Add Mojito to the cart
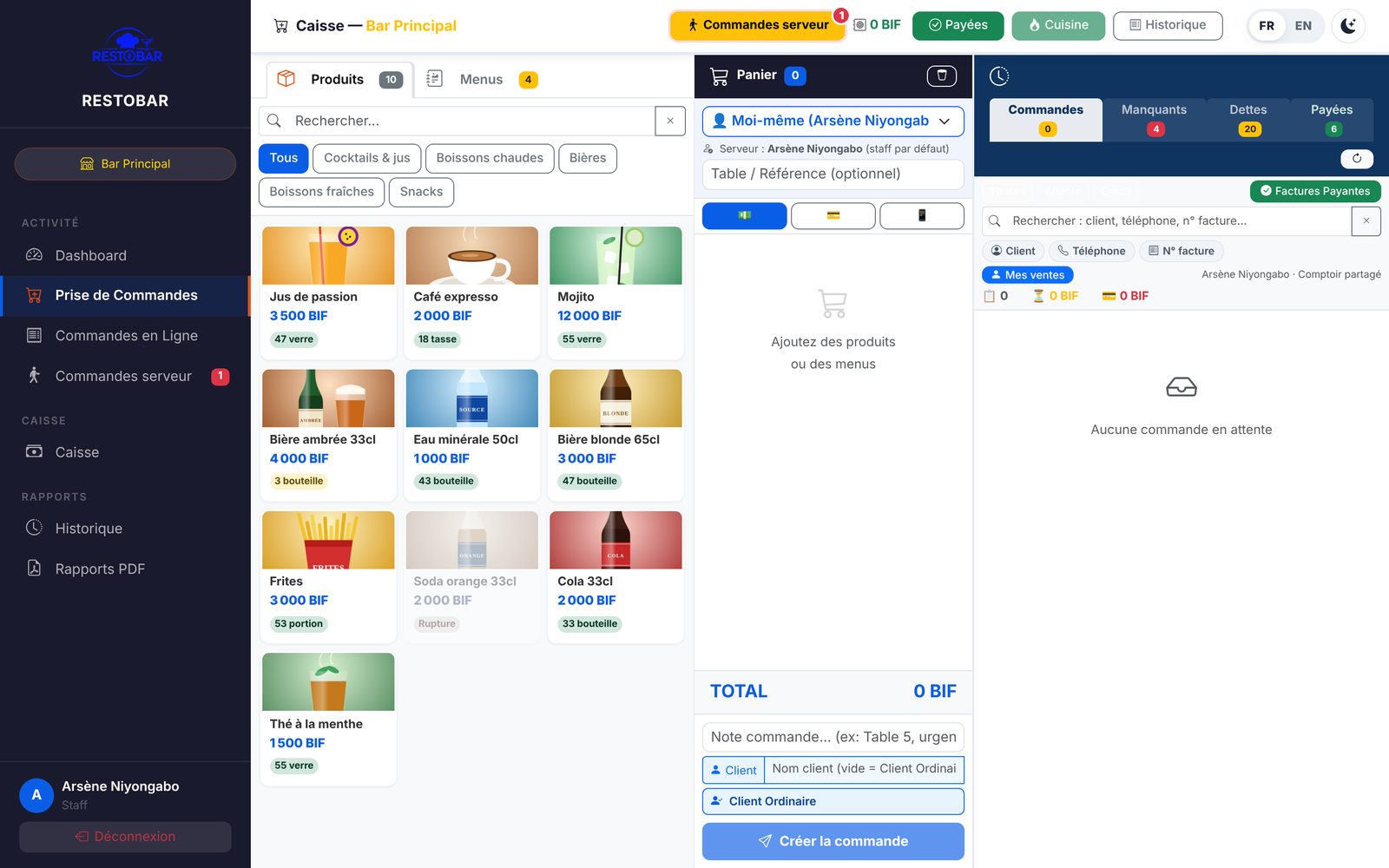Viewport: 1389px width, 868px height. (616, 292)
